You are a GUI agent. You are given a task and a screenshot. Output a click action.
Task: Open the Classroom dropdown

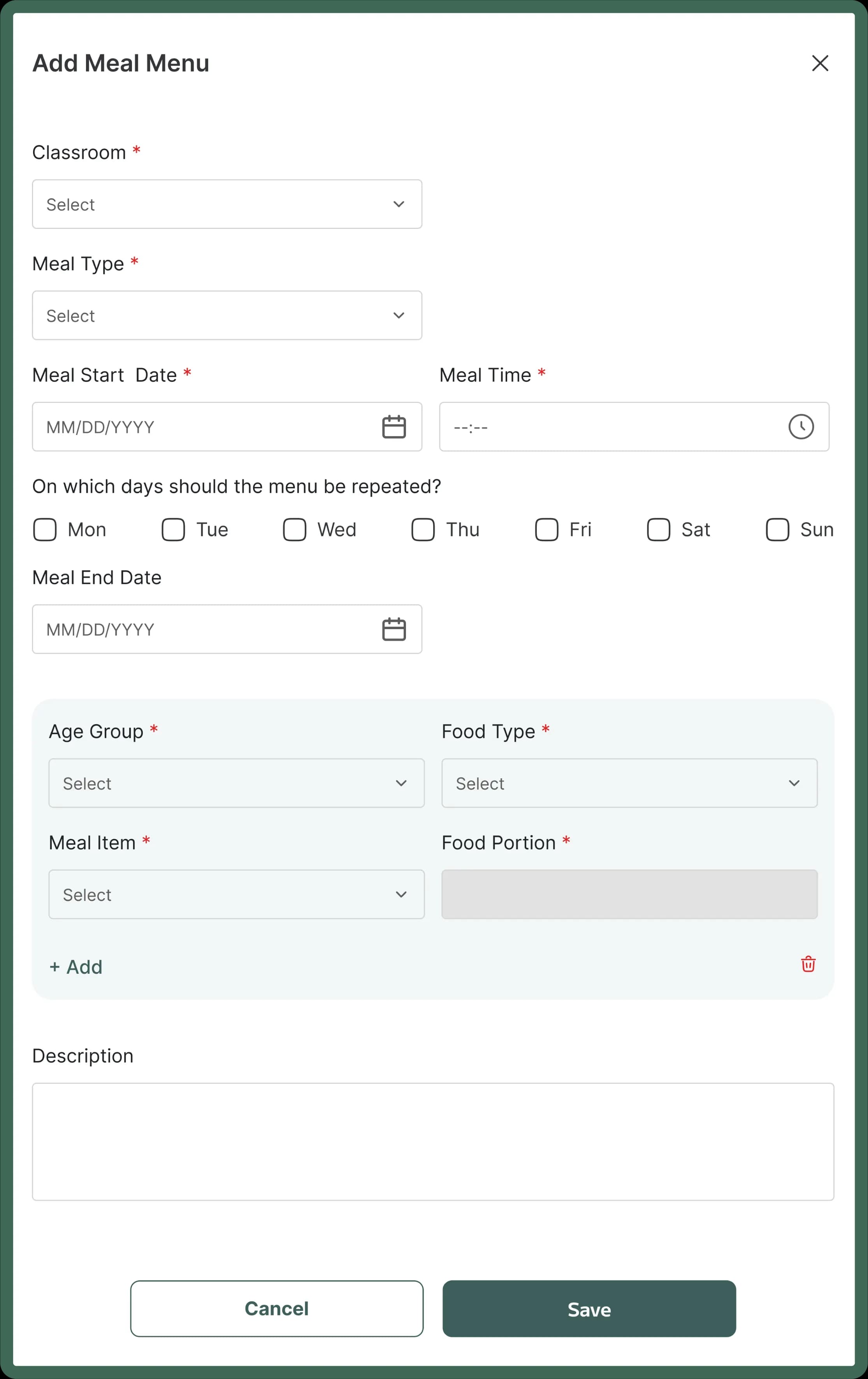[227, 204]
